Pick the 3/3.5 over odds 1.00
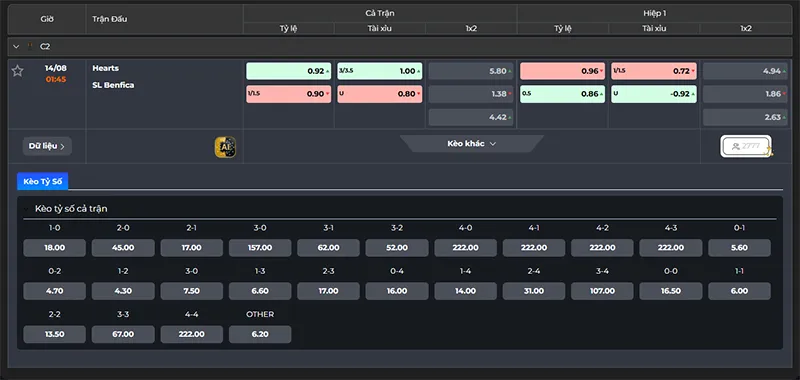 380,71
